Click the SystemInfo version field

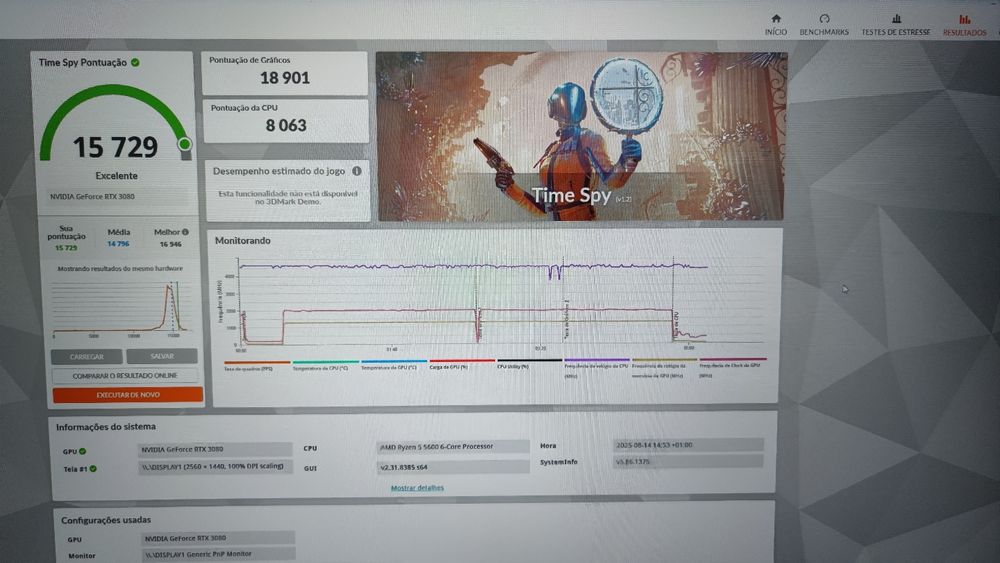[688, 460]
